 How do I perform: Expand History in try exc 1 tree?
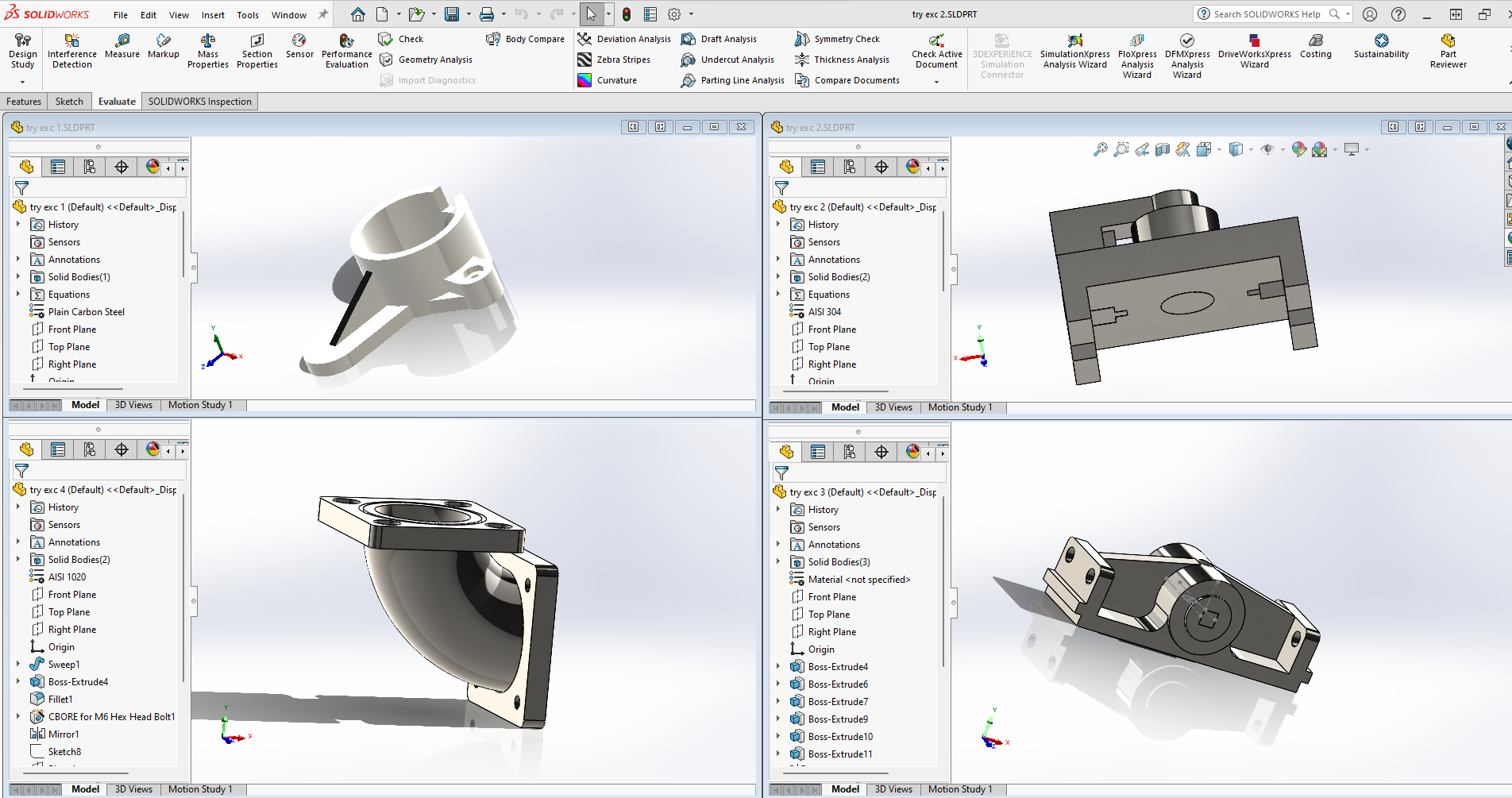18,225
